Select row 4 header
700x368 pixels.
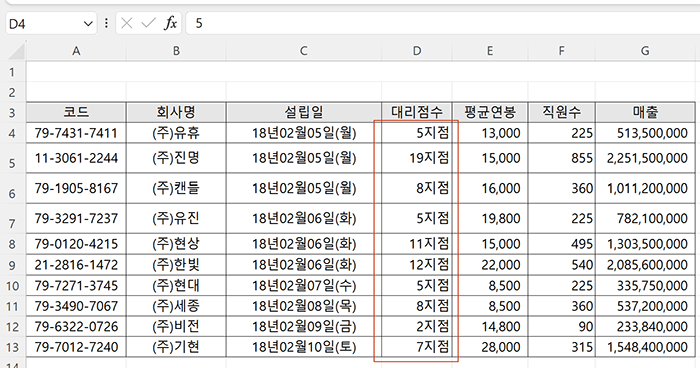(x=12, y=133)
